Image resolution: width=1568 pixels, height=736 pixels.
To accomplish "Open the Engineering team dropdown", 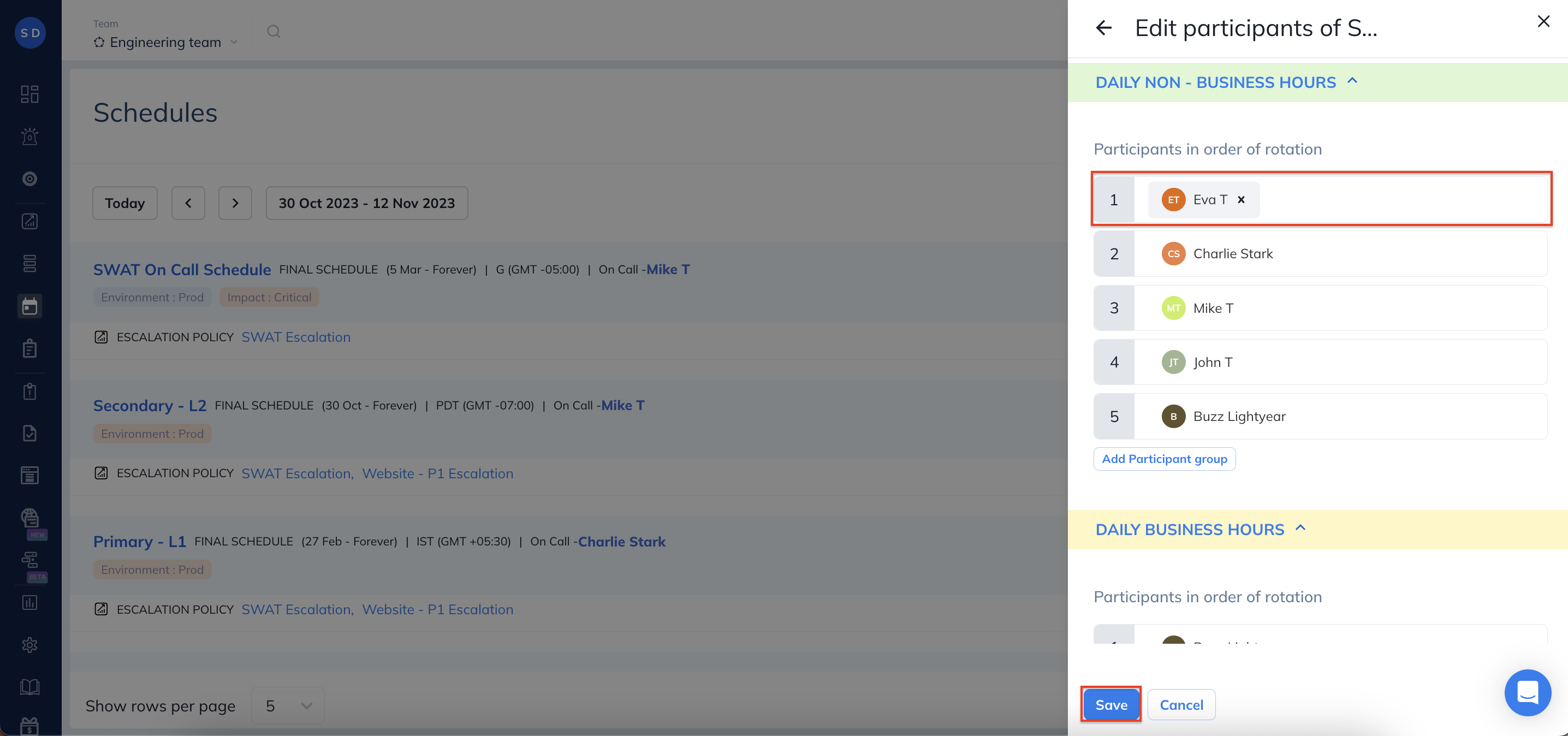I will pyautogui.click(x=165, y=43).
